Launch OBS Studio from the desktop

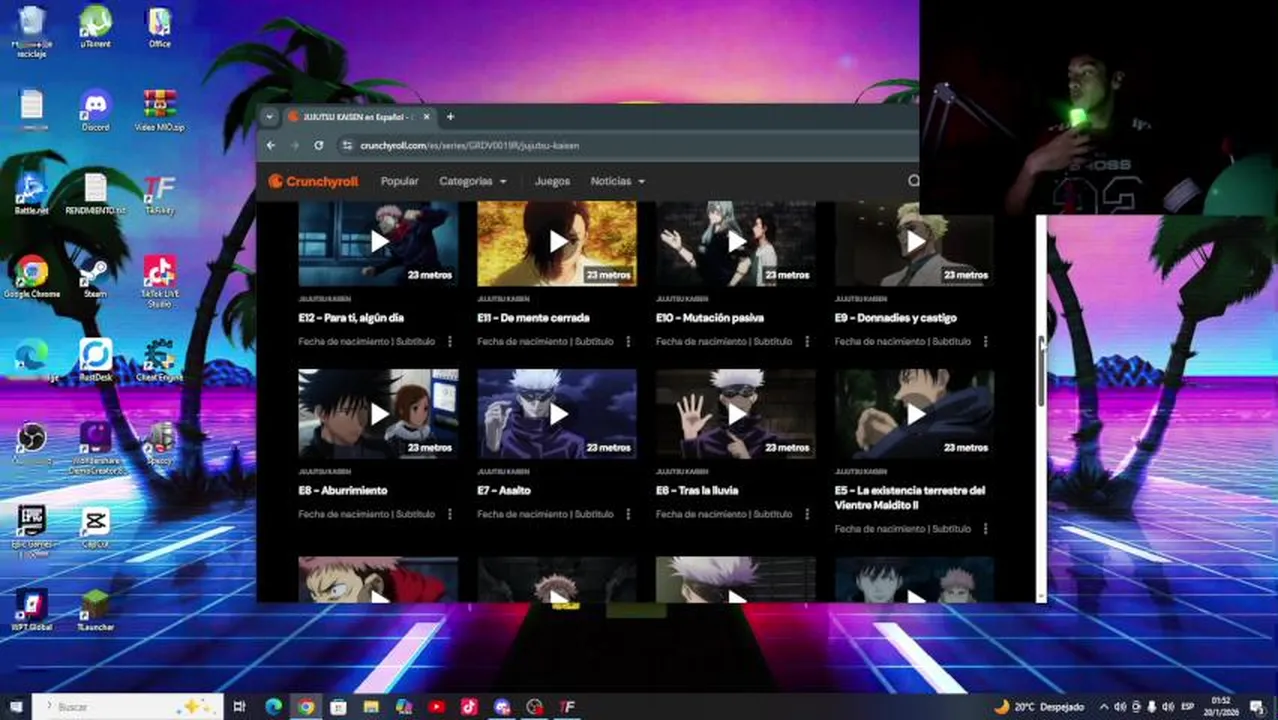point(31,443)
